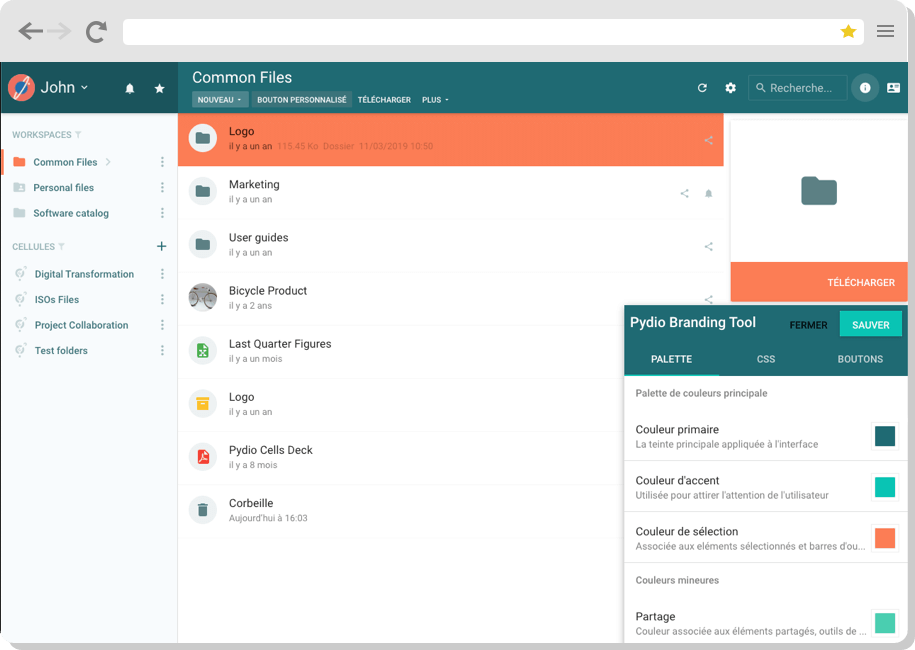Viewport: 915px width, 650px height.
Task: Open the Marketing folder
Action: tap(450, 192)
